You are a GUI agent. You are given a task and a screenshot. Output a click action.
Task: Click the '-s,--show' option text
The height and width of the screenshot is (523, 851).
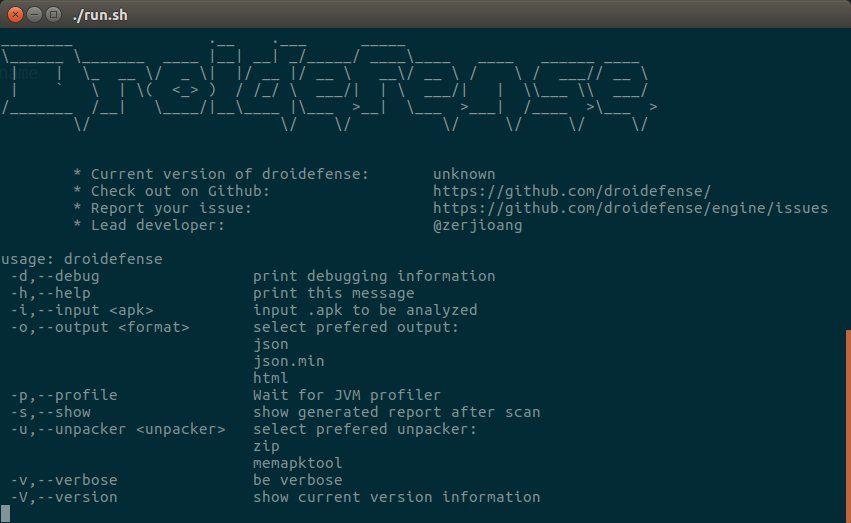coord(50,412)
